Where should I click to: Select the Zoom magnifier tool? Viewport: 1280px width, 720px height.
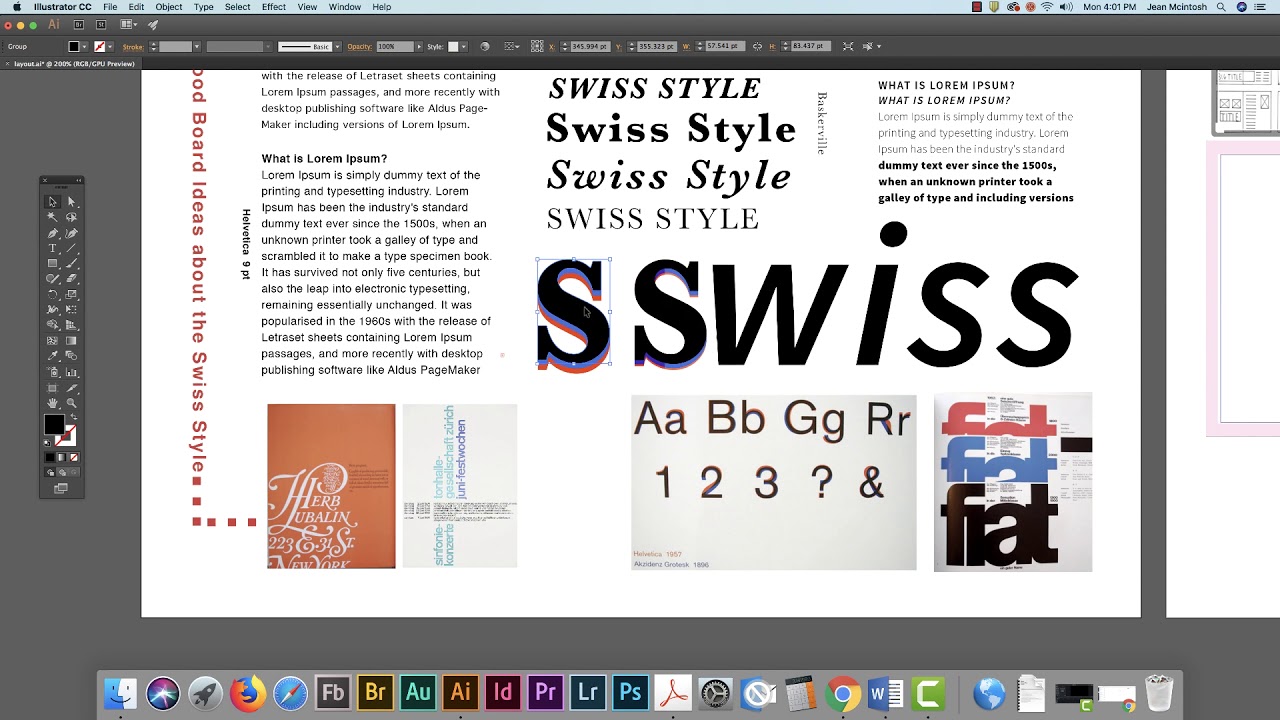pos(71,403)
